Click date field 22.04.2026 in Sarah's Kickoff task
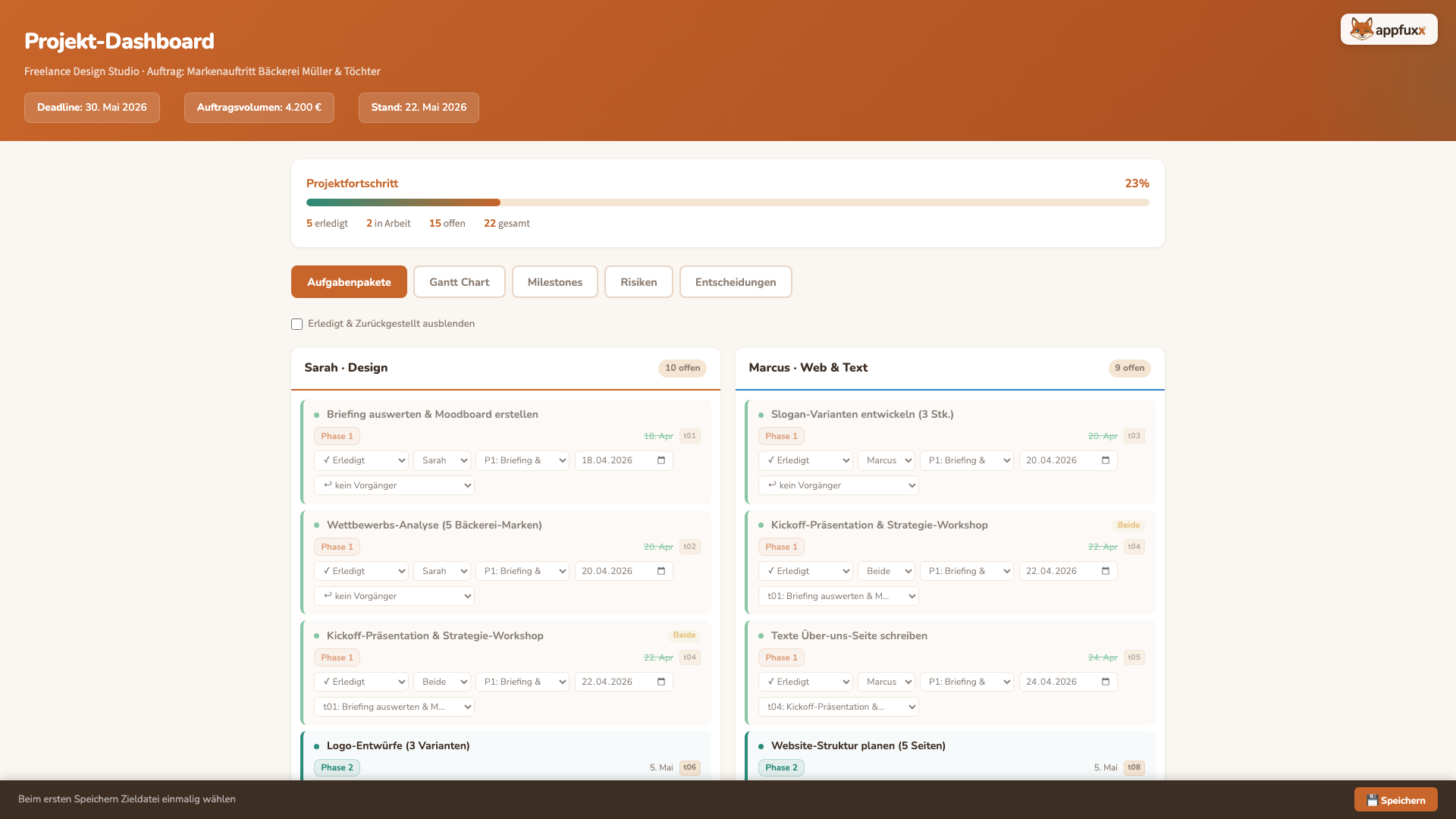The image size is (1456, 819). [623, 682]
